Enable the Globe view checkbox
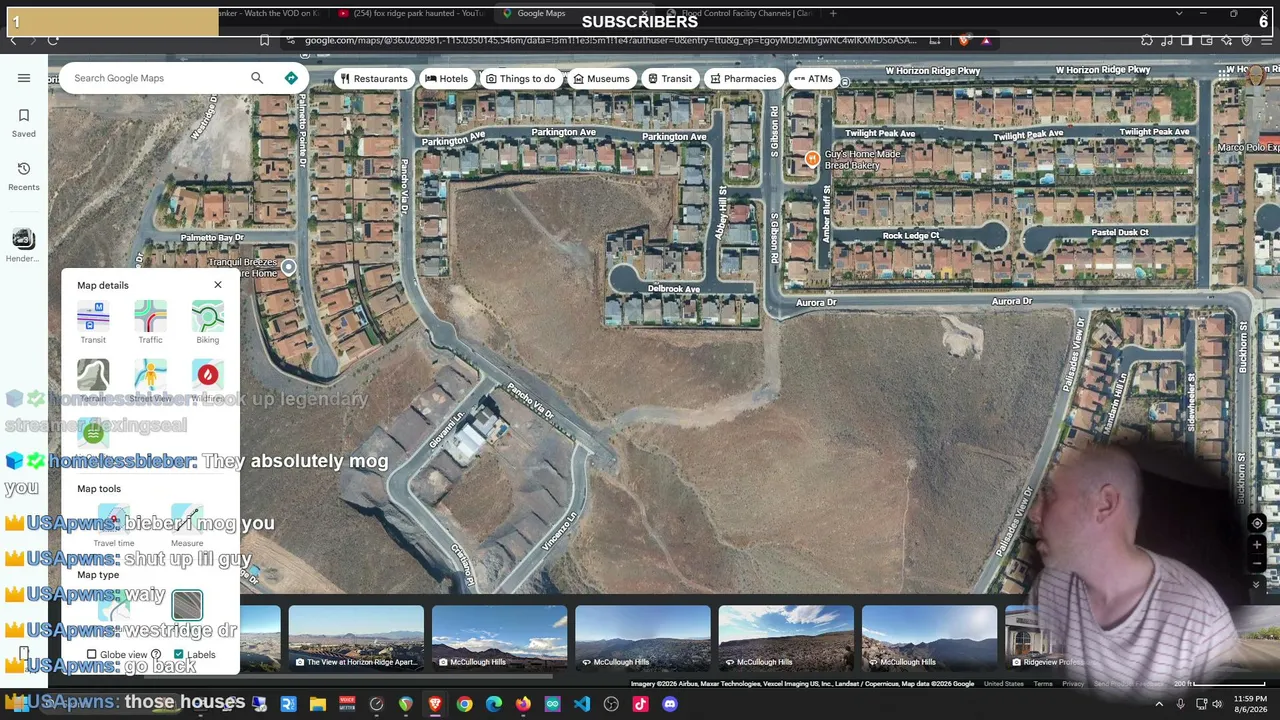1280x720 pixels. (x=92, y=655)
